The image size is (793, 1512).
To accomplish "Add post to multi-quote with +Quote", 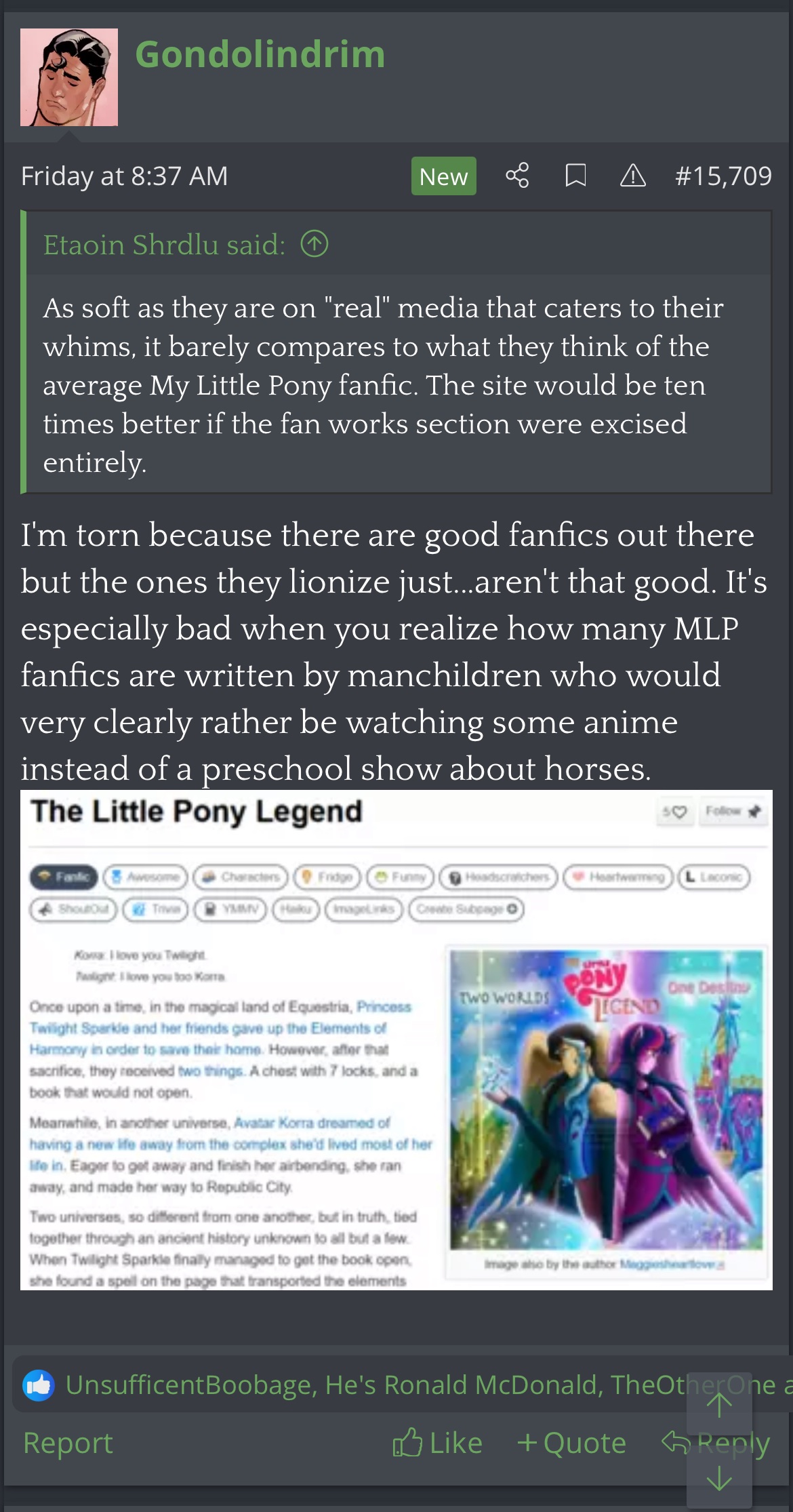I will [x=571, y=1442].
